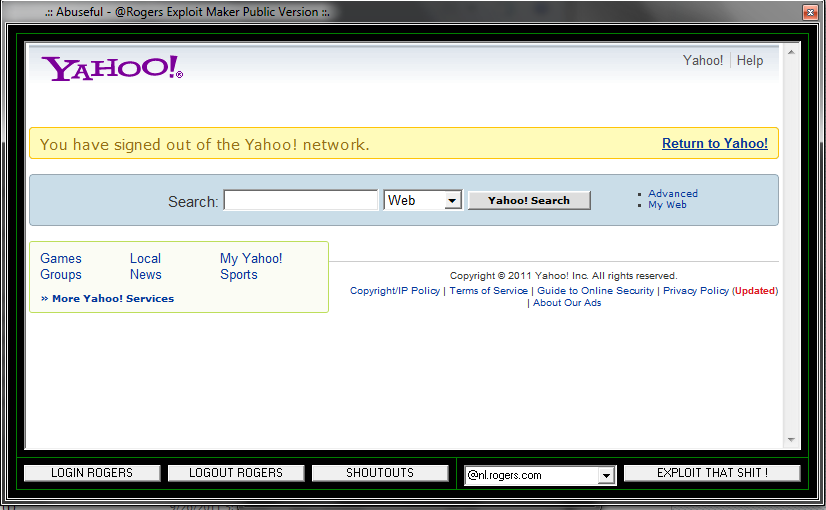Click the Yahoo! Search button
This screenshot has width=826, height=510.
click(x=529, y=200)
